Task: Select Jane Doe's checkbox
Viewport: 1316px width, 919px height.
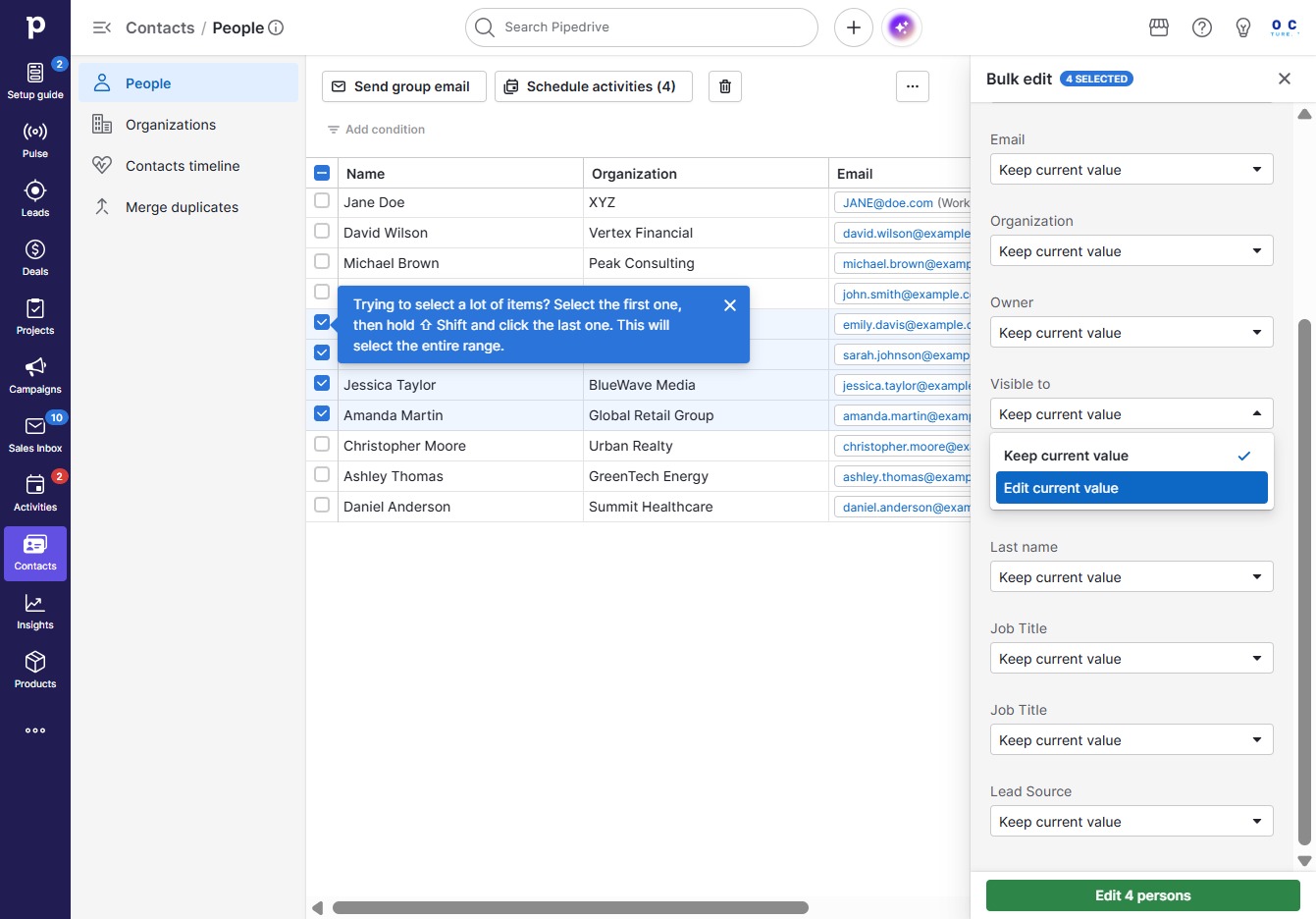Action: point(322,200)
